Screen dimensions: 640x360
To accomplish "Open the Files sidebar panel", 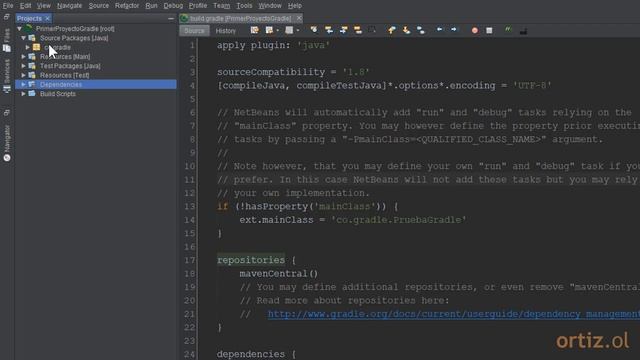I will (7, 40).
